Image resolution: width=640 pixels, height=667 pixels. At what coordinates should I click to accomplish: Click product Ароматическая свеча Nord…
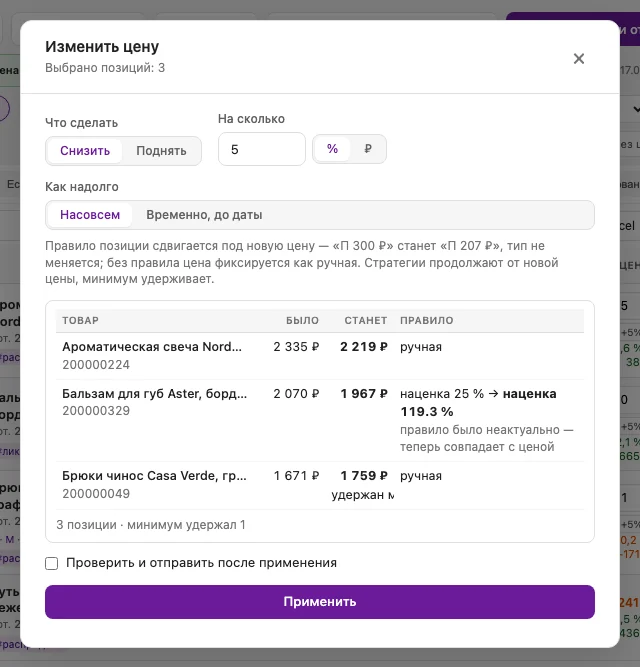click(x=152, y=347)
